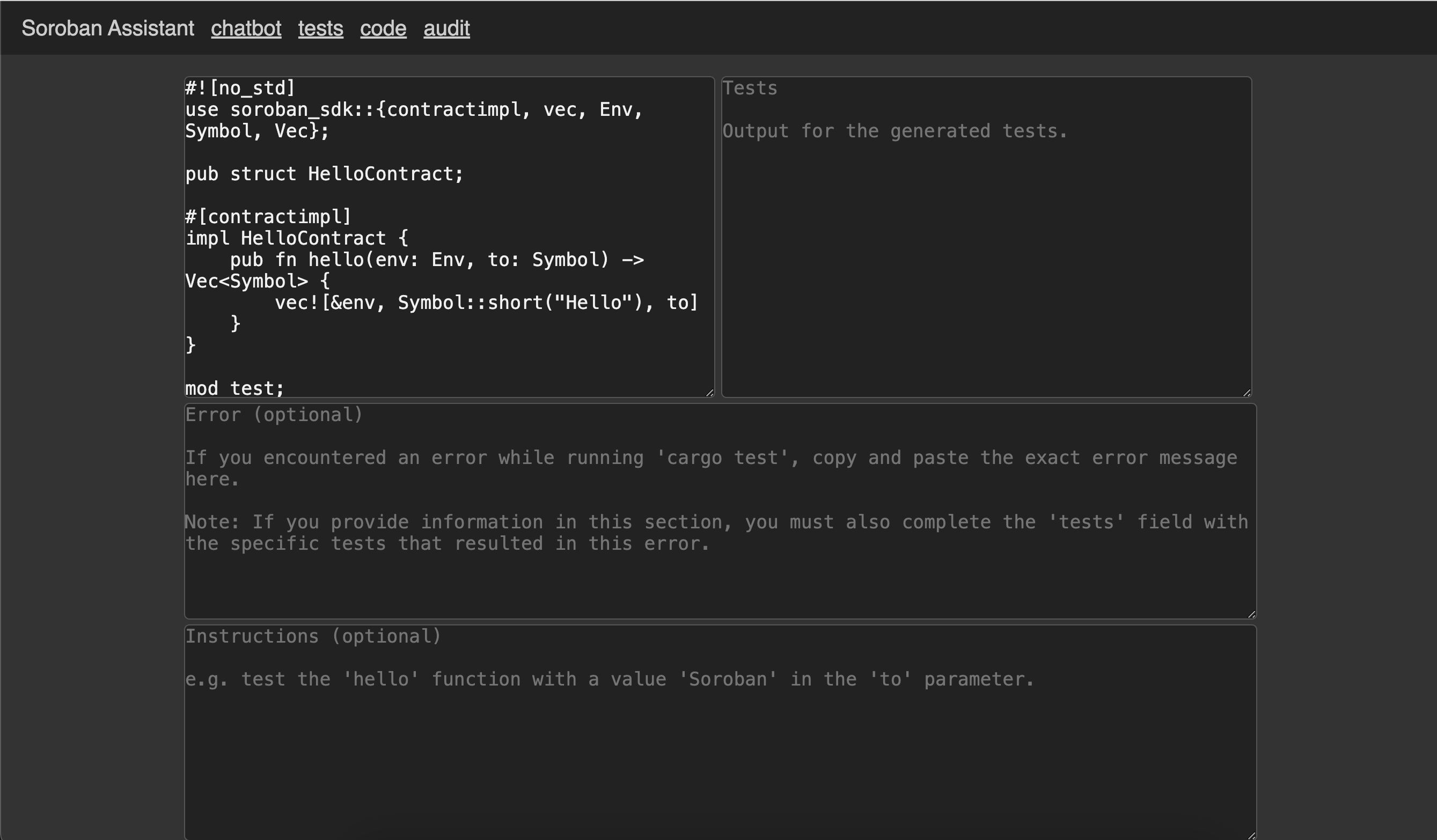Click the Tests panel resize grip
The height and width of the screenshot is (840, 1437).
1247,392
